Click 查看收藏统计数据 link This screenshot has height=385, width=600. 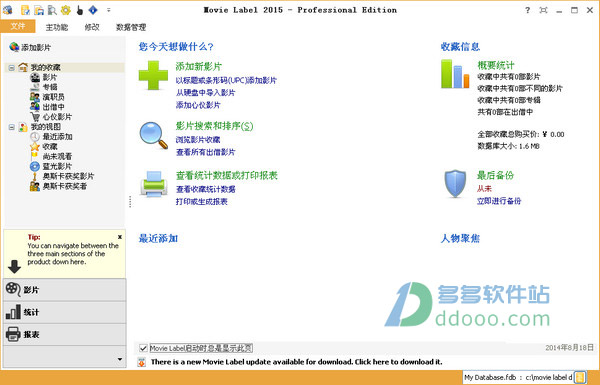205,189
